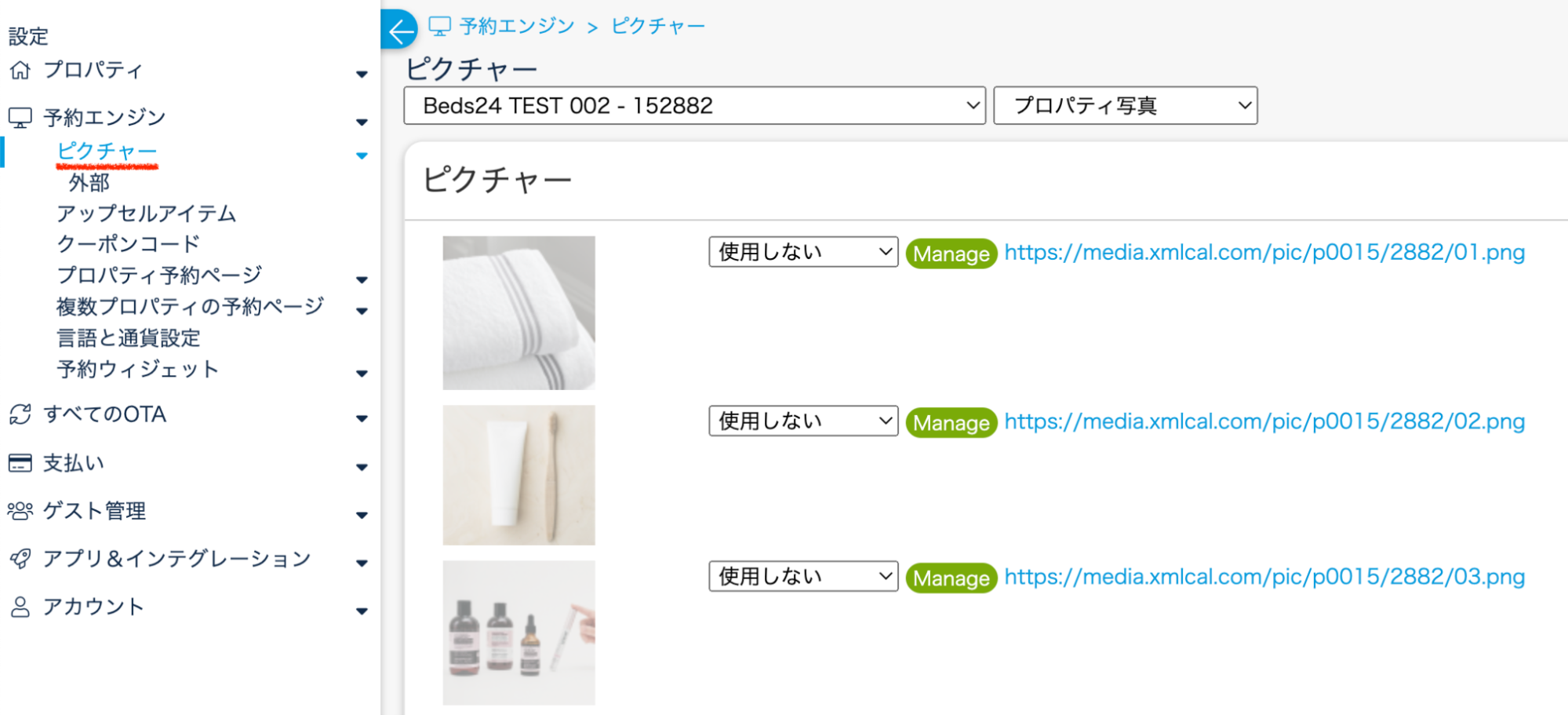
Task: Click the sync icon beside すべてのOTA
Action: pyautogui.click(x=20, y=414)
